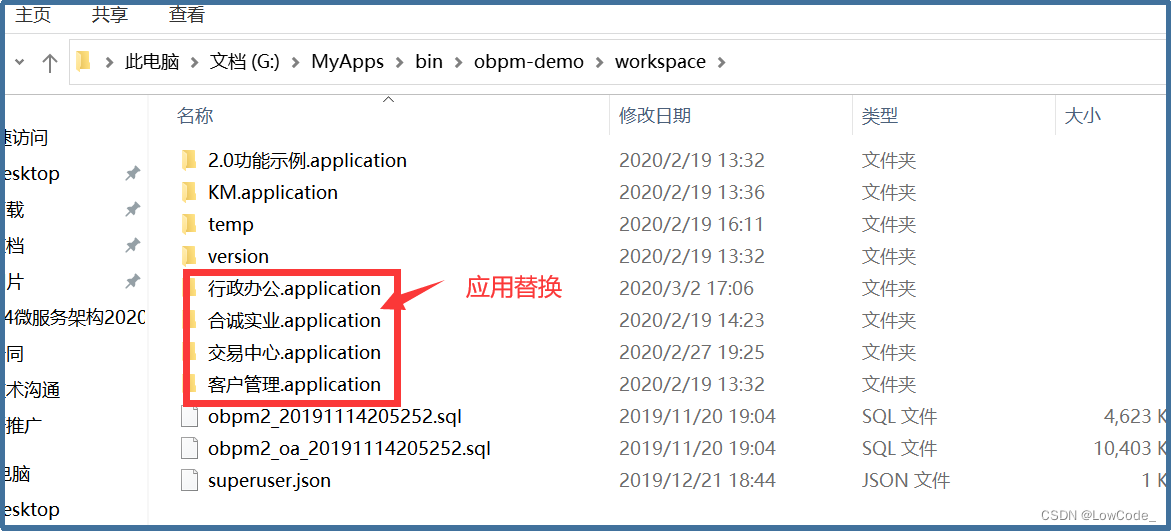Viewport: 1171px width, 531px height.
Task: Sort files by the 大小 column header
Action: (1083, 116)
